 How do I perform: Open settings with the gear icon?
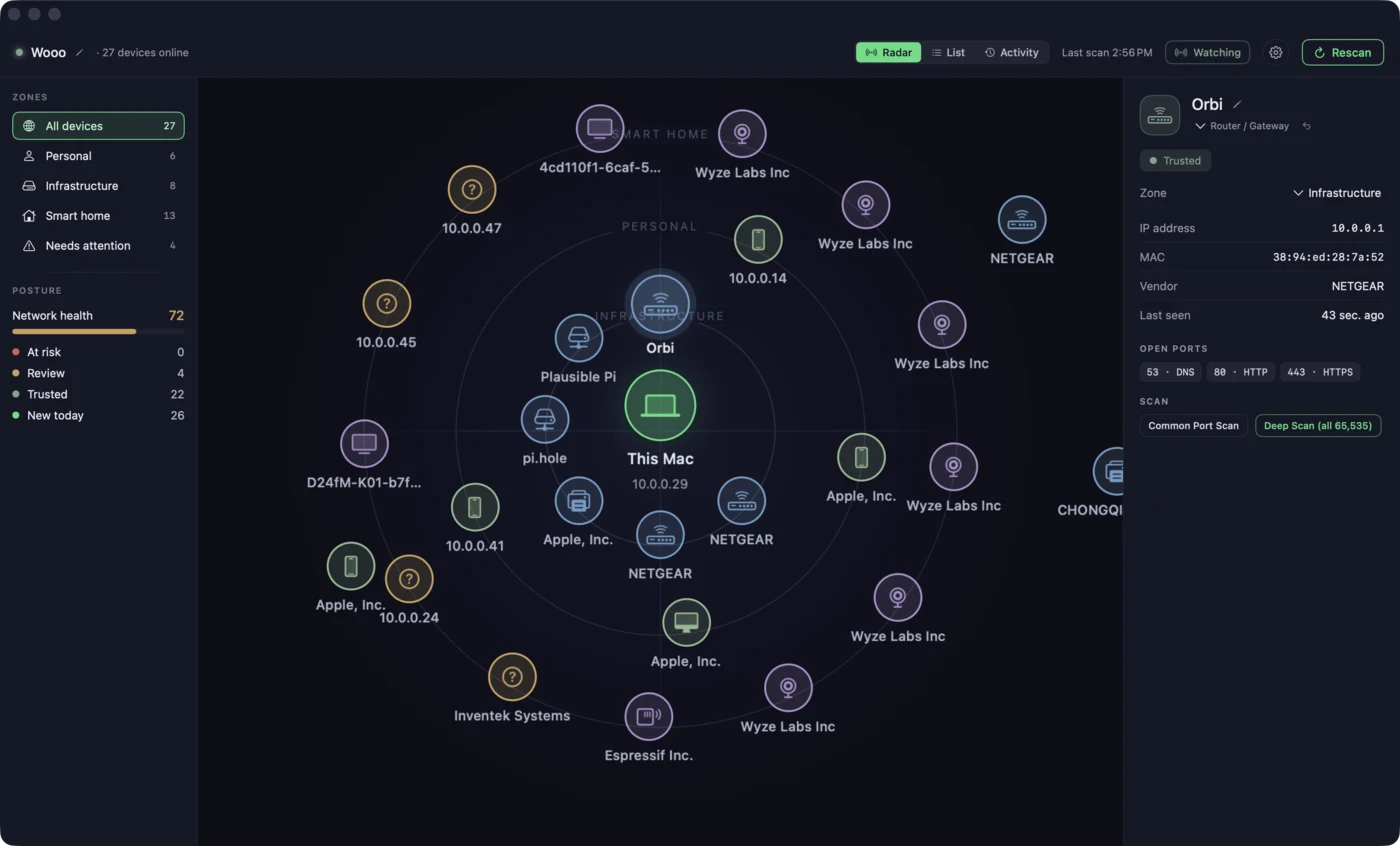click(x=1276, y=52)
